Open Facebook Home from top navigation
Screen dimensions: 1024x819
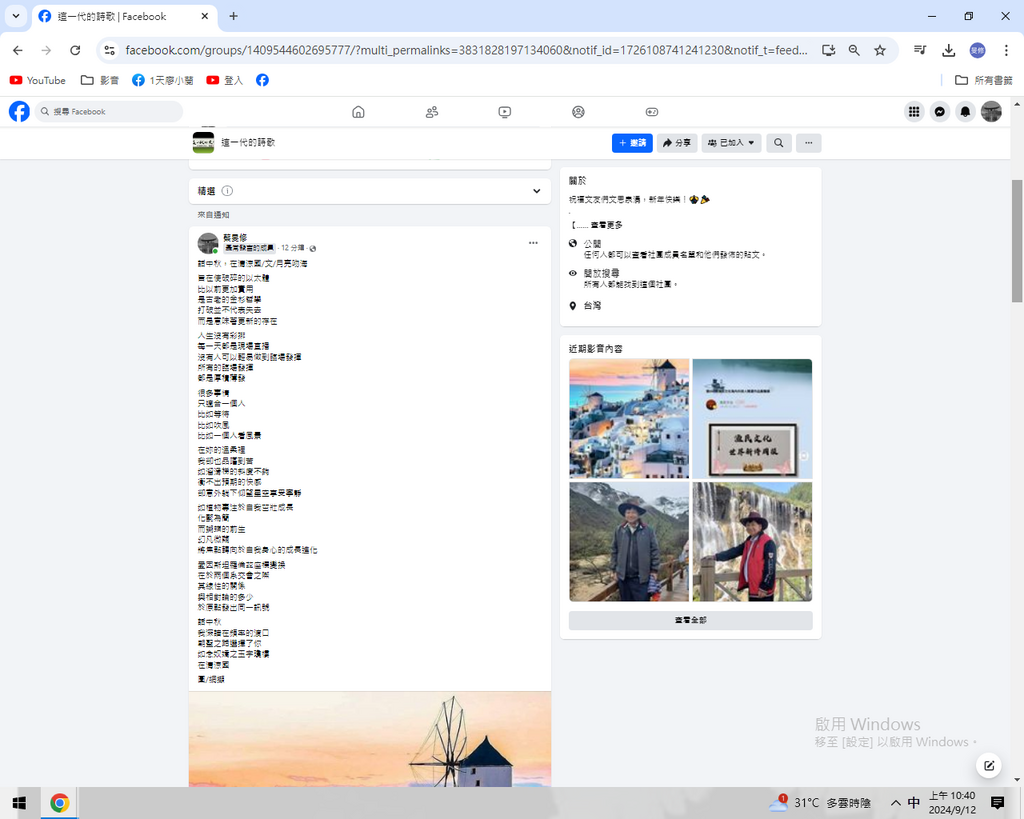pos(358,112)
